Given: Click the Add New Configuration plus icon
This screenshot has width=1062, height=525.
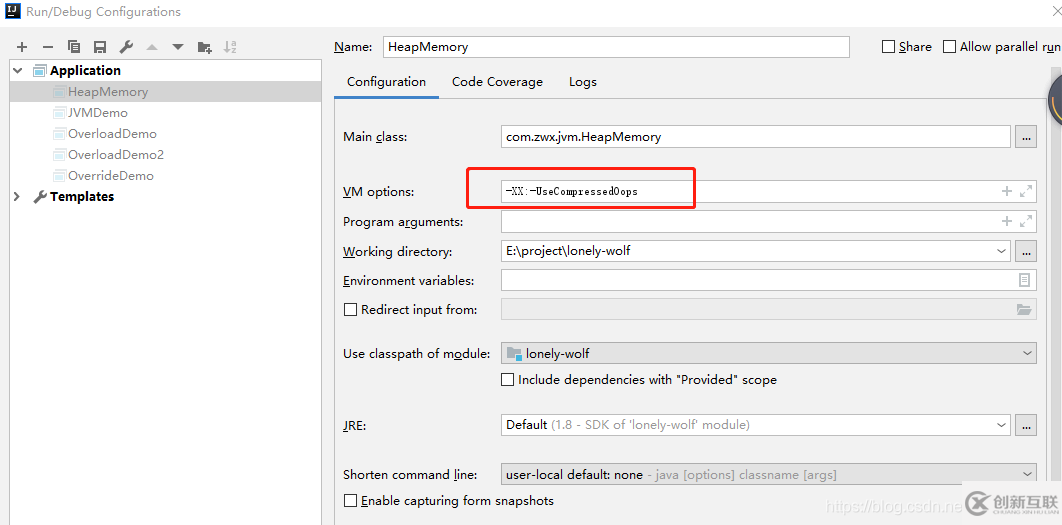Looking at the screenshot, I should tap(22, 47).
